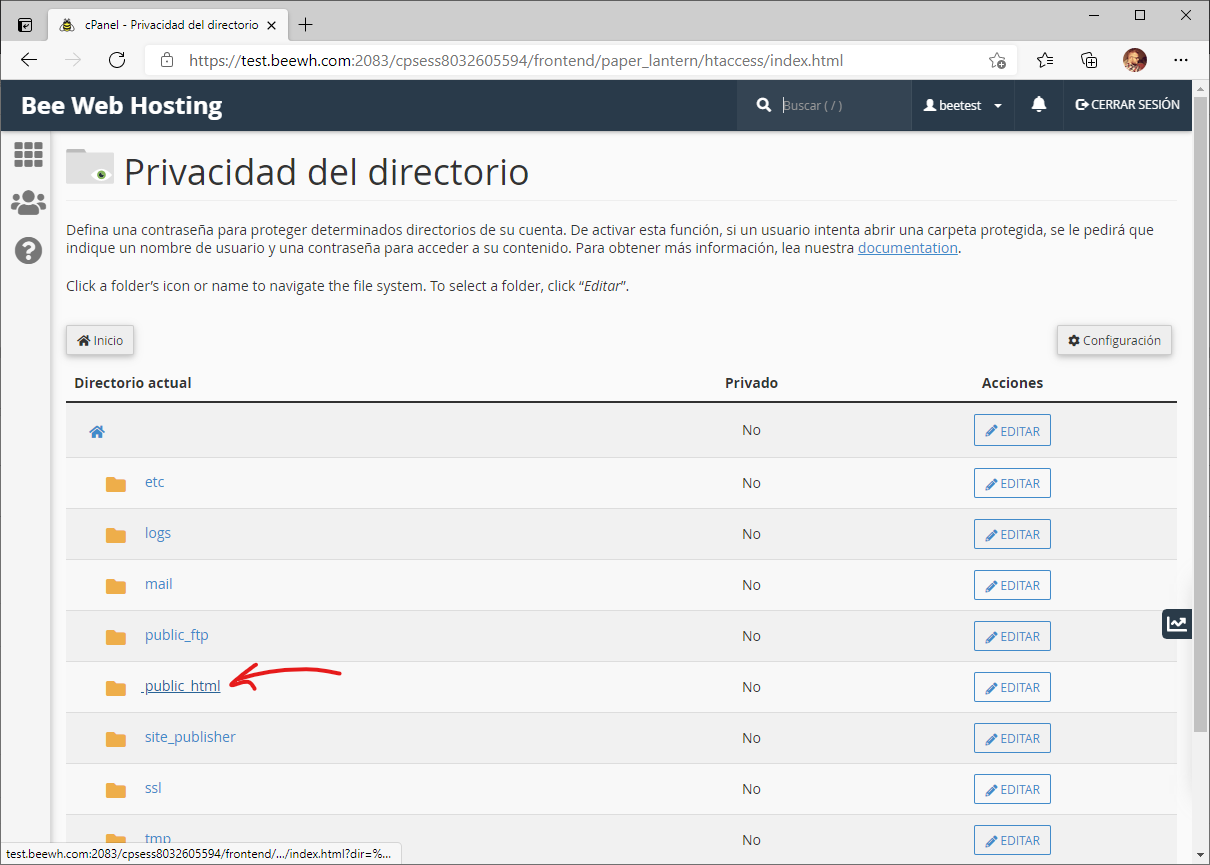The image size is (1210, 865).
Task: Click the mail folder icon
Action: click(116, 586)
